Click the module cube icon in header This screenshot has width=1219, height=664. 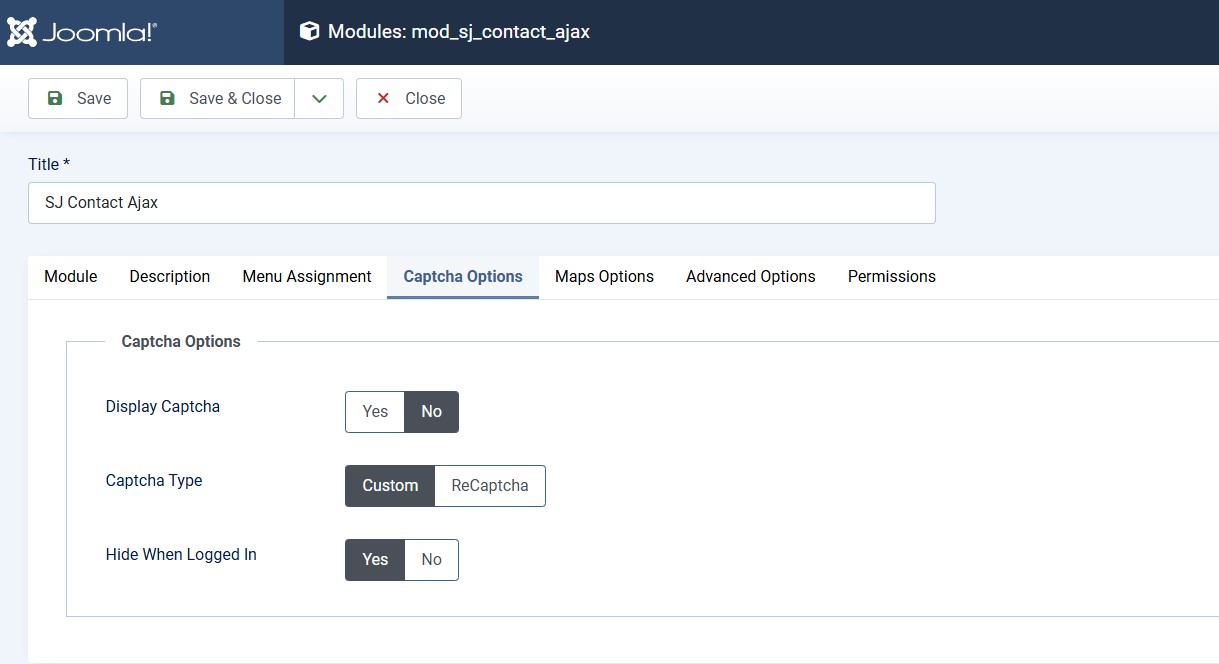tap(309, 32)
